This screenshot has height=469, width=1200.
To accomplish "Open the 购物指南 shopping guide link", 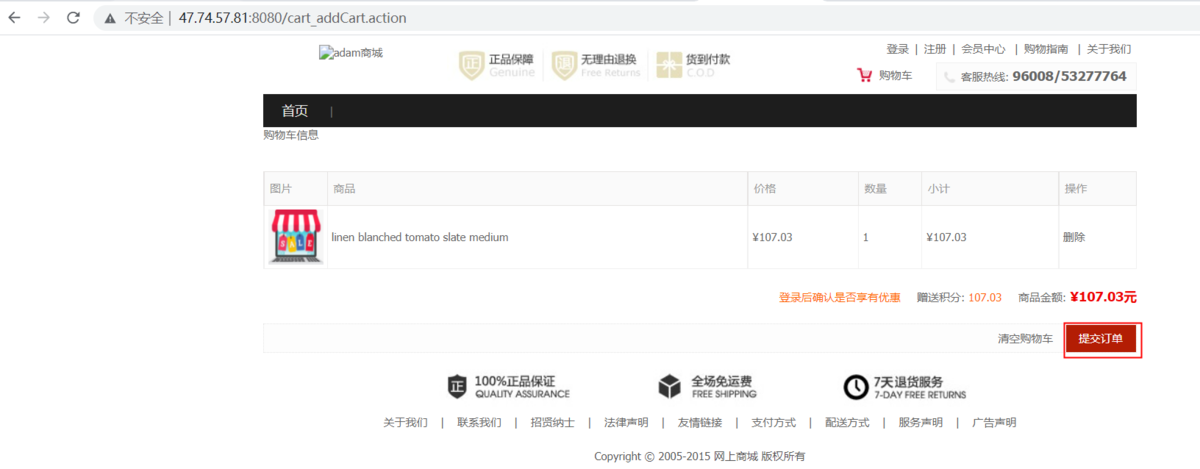I will (x=1045, y=49).
